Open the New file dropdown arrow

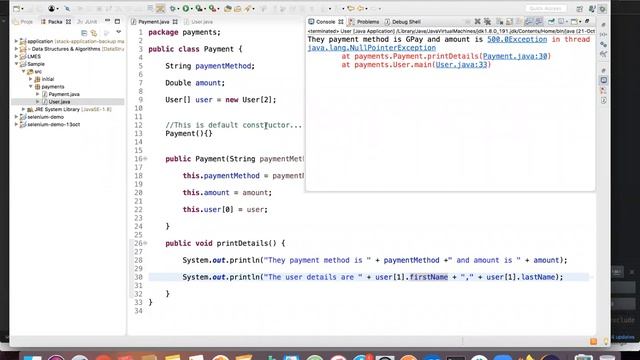[22, 9]
